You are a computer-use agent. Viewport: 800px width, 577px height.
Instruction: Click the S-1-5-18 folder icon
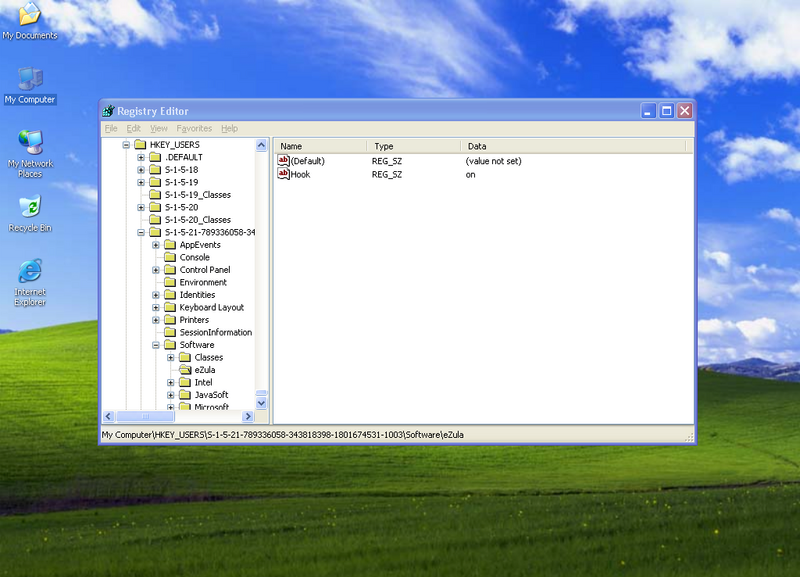click(155, 170)
